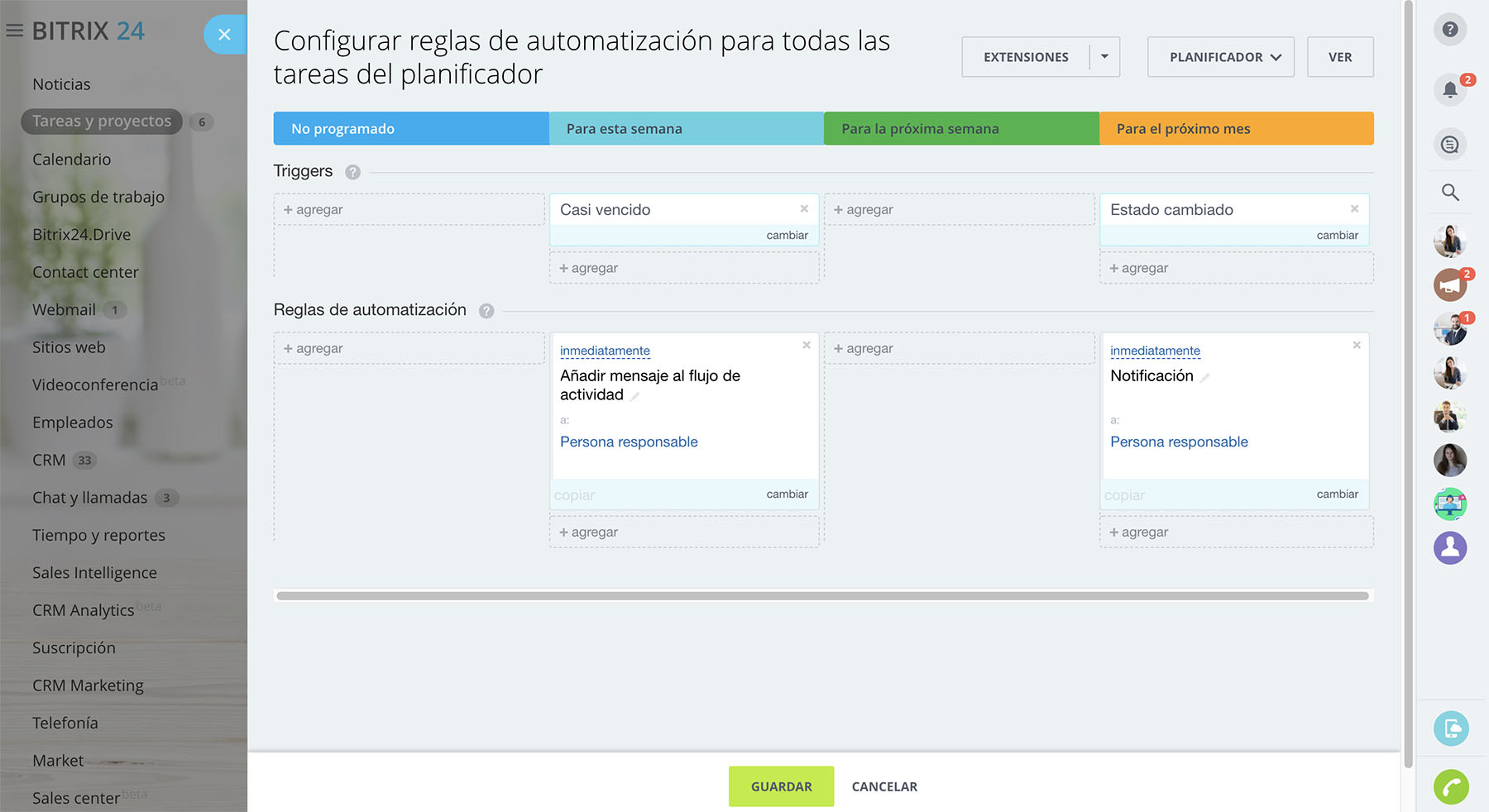Image resolution: width=1489 pixels, height=812 pixels.
Task: Click help icon beside Reglas de automatización
Action: (x=486, y=311)
